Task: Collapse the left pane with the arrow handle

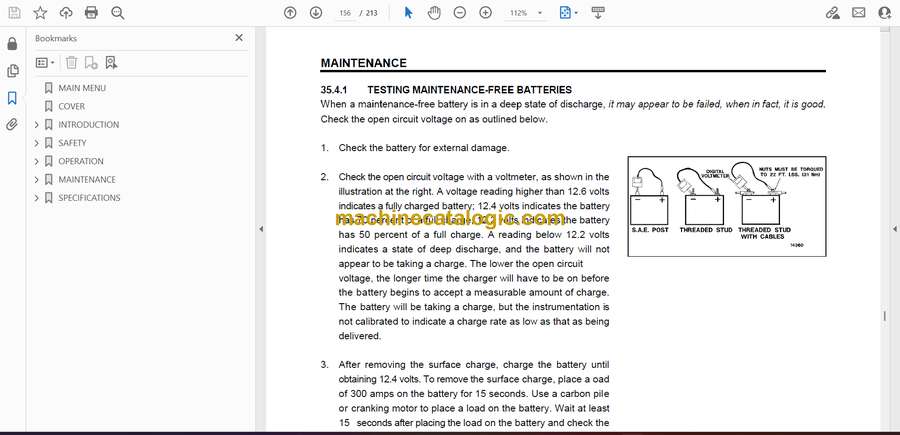Action: coord(261,229)
